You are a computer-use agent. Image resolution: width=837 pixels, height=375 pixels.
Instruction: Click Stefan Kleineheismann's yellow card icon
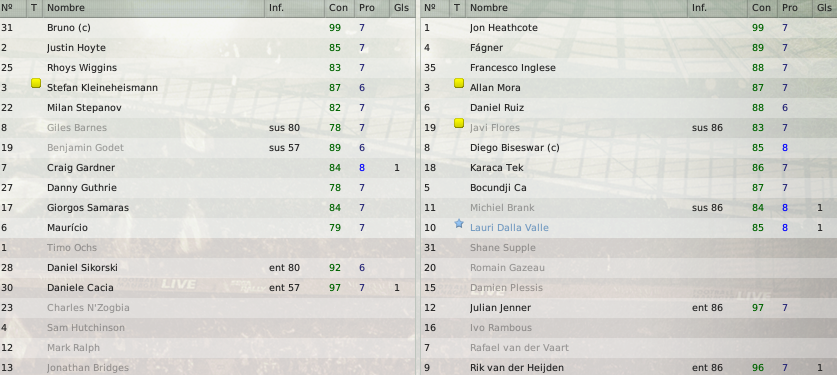(36, 83)
